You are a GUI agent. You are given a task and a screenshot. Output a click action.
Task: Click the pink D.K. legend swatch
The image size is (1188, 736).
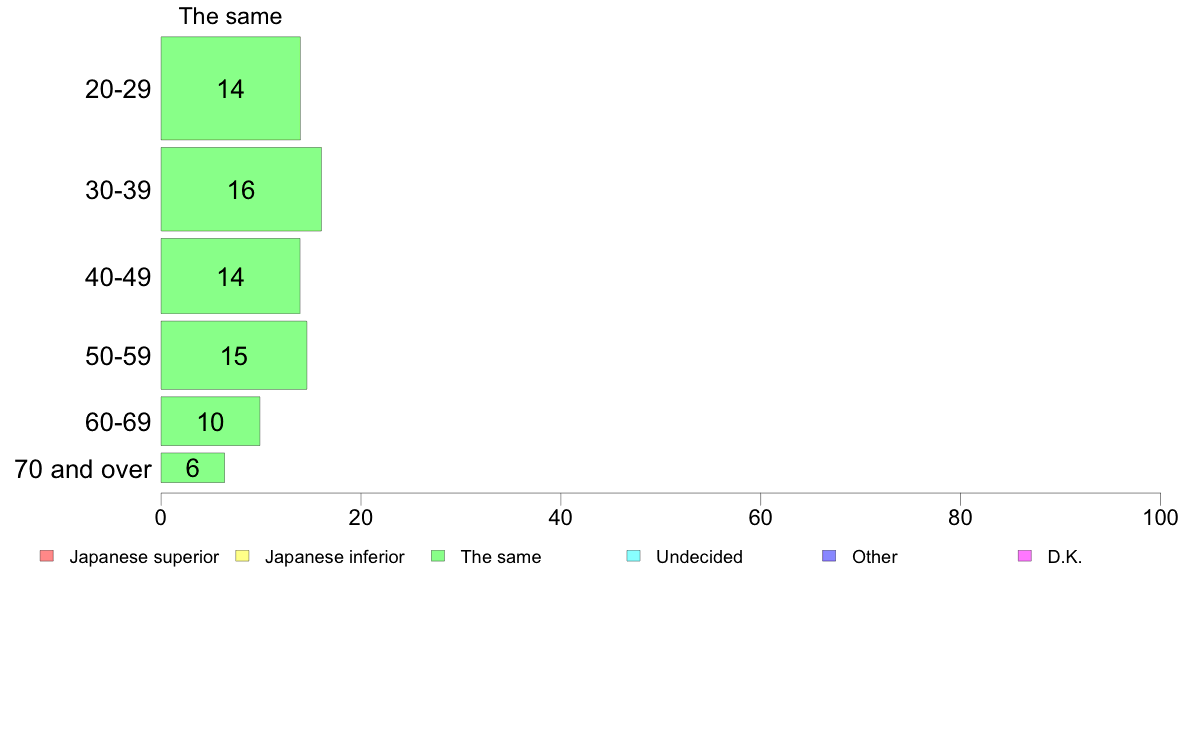pyautogui.click(x=1024, y=556)
